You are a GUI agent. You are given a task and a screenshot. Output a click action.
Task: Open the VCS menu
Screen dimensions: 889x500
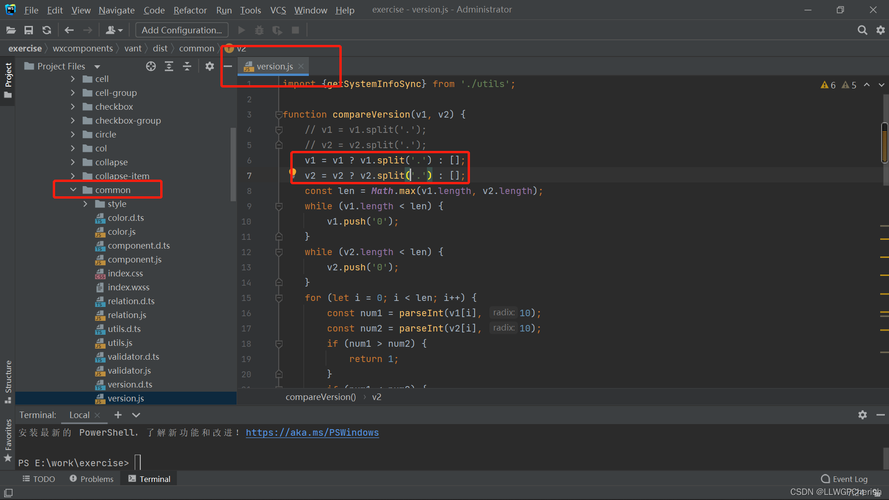(278, 10)
